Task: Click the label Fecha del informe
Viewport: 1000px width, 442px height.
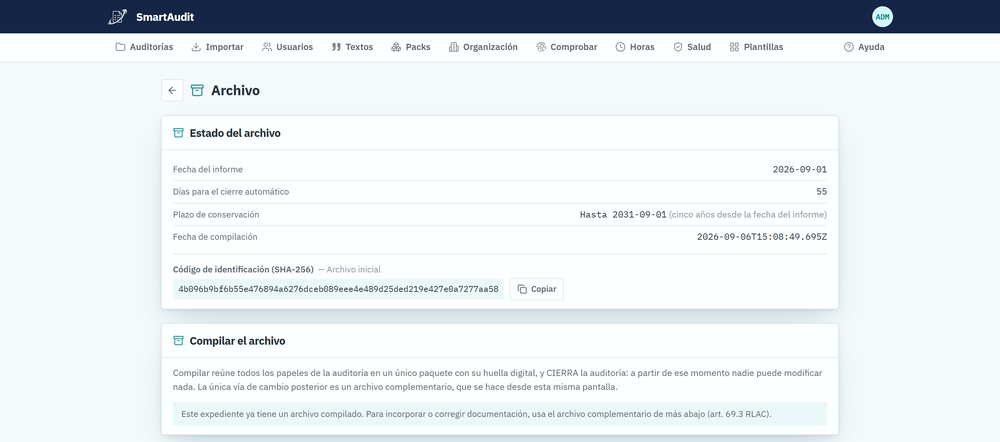Action: click(208, 170)
